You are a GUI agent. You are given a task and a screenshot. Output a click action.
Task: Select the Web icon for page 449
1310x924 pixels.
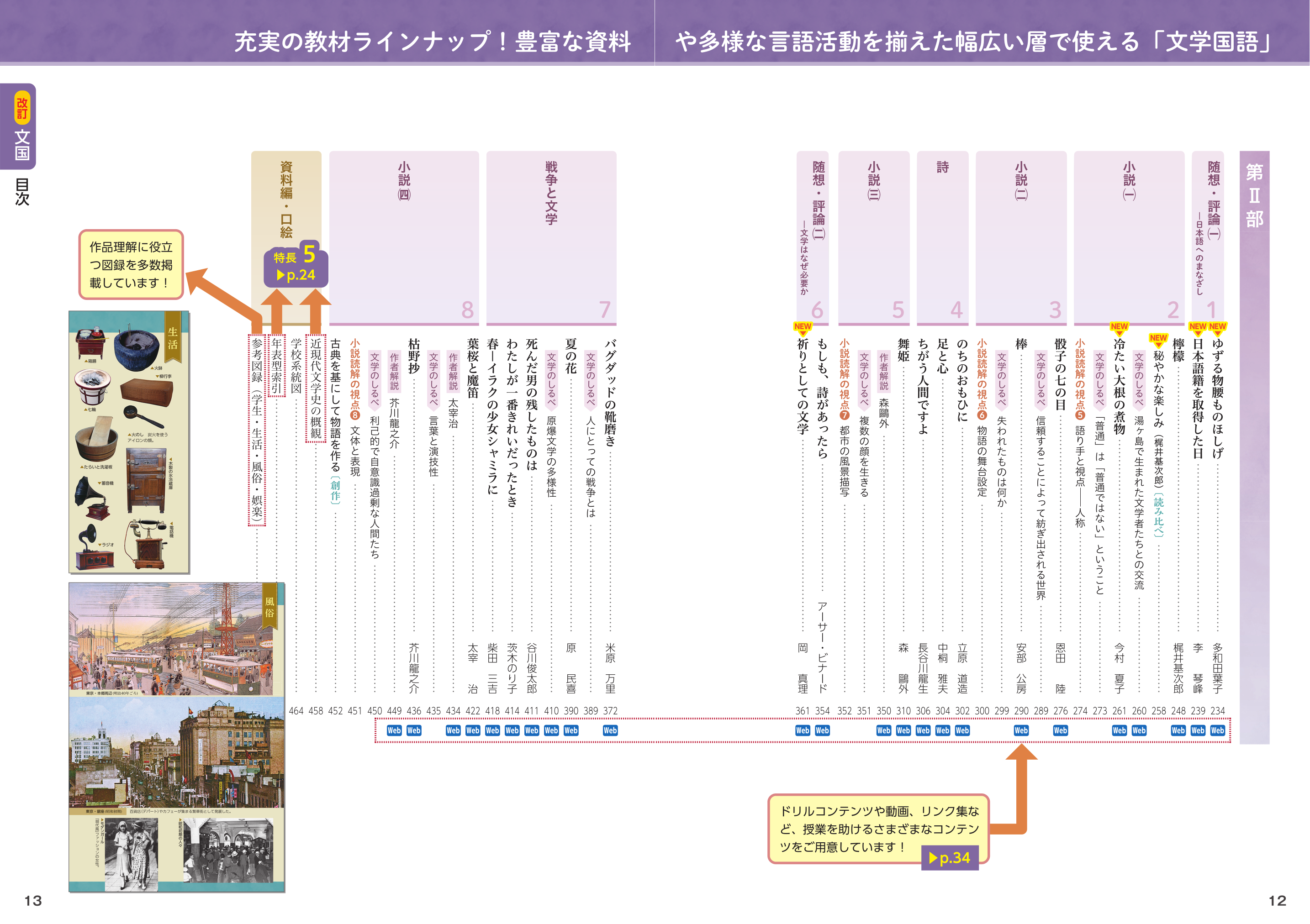point(394,730)
